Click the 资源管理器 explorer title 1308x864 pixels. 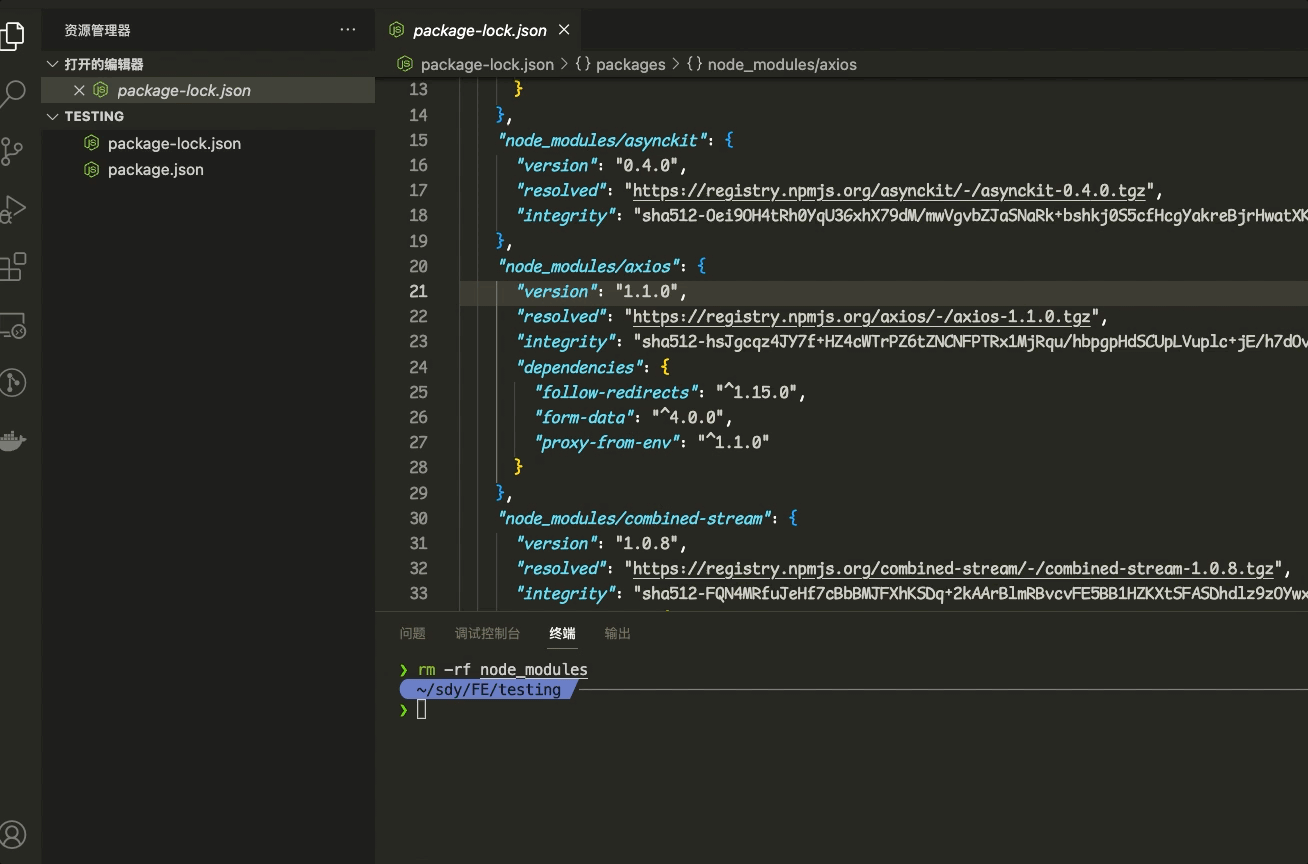click(x=97, y=30)
